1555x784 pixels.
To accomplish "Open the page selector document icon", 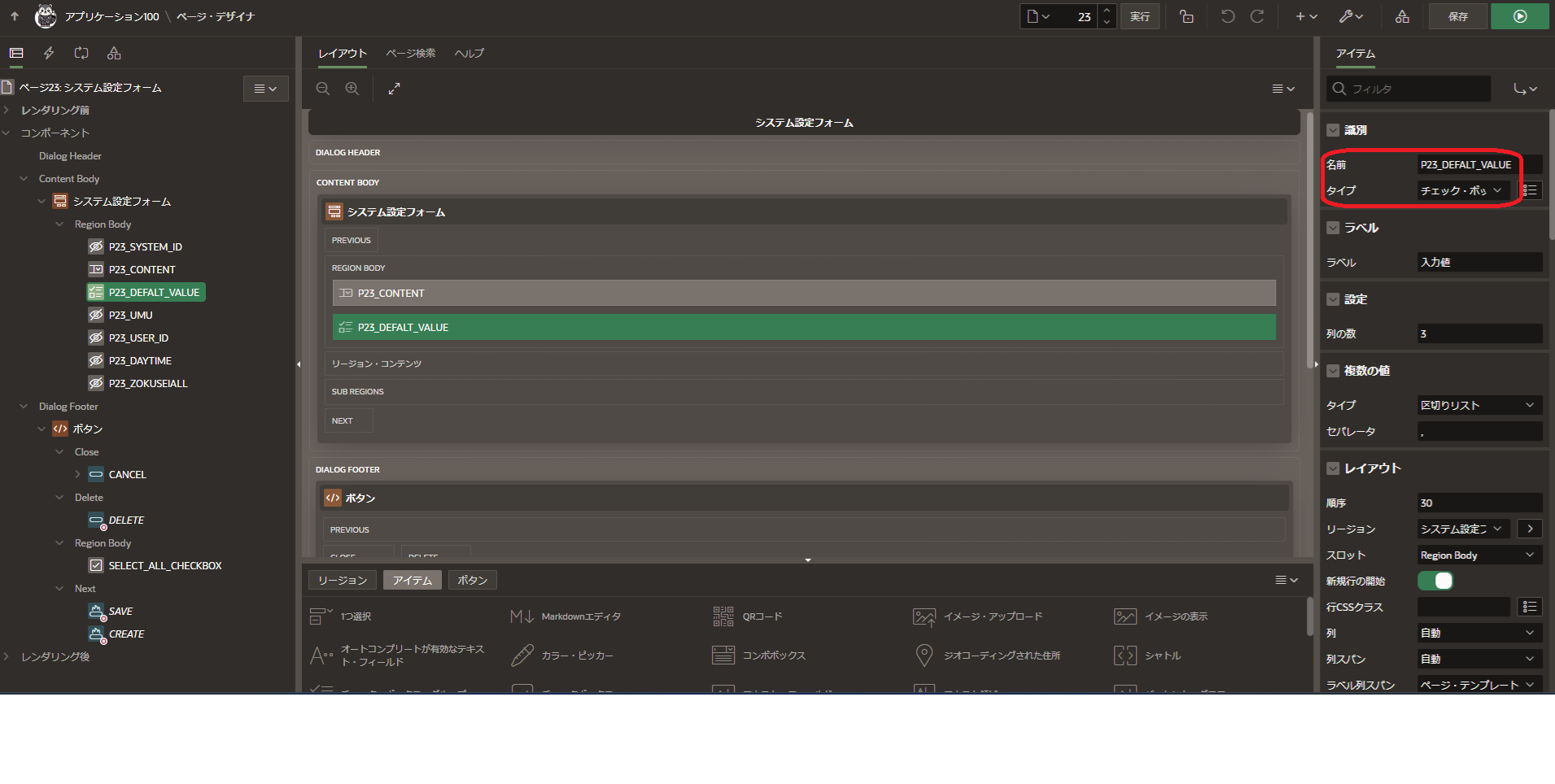I will pos(1038,16).
